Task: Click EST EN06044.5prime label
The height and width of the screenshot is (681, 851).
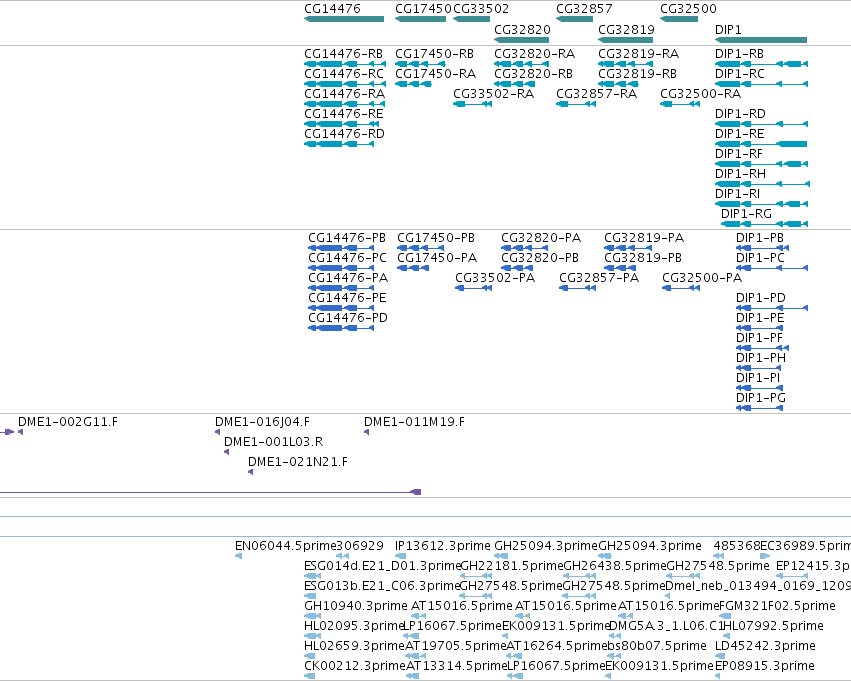Action: [x=285, y=546]
